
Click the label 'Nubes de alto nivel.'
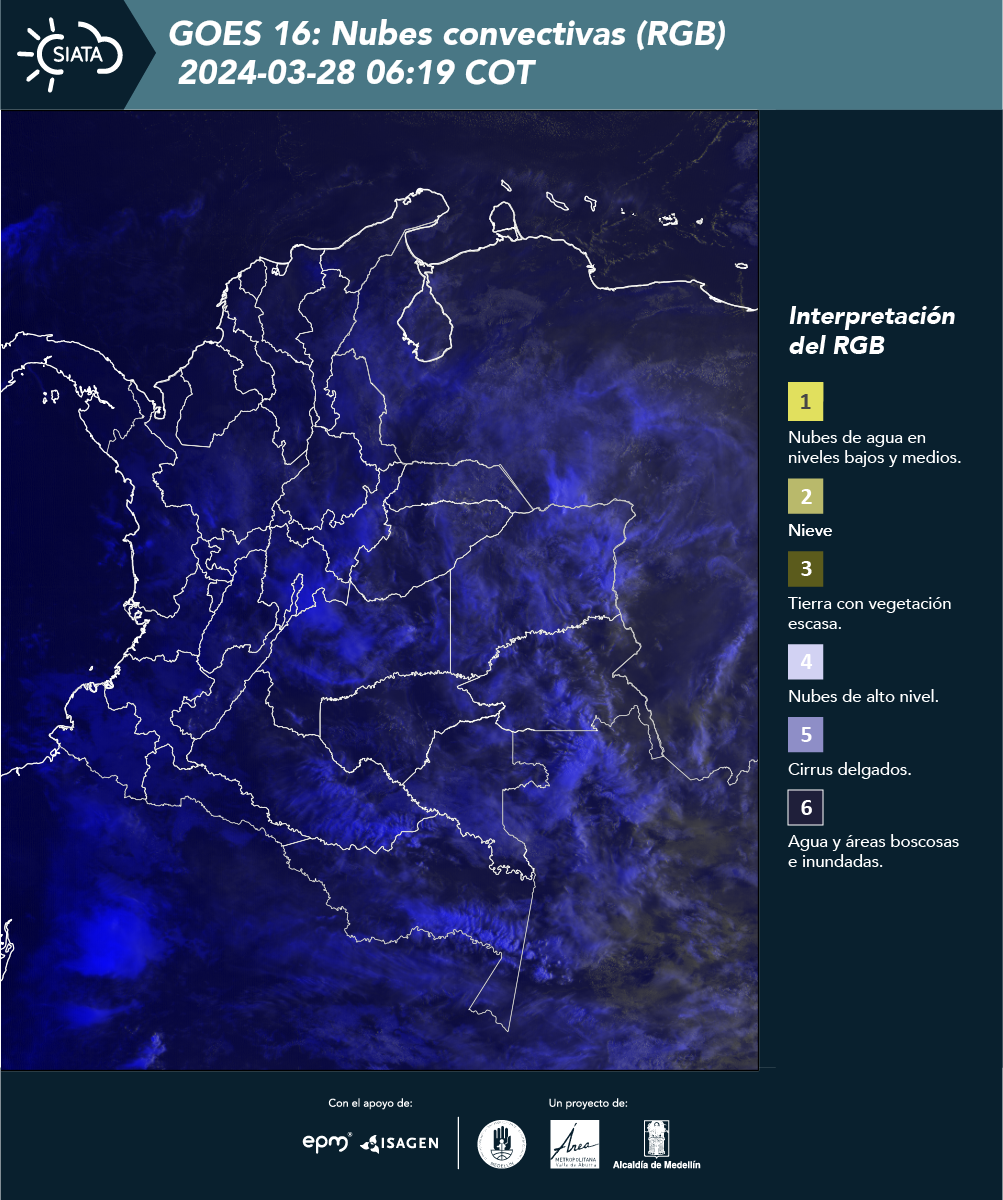point(863,697)
